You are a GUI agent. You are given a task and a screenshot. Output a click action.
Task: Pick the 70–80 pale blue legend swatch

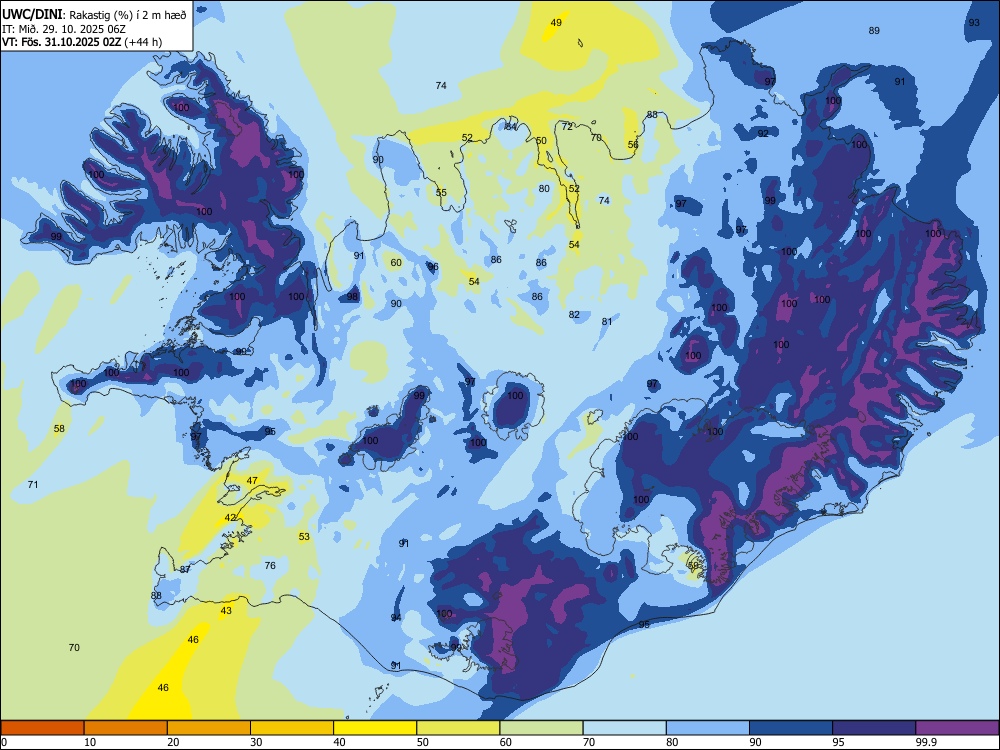pyautogui.click(x=624, y=728)
